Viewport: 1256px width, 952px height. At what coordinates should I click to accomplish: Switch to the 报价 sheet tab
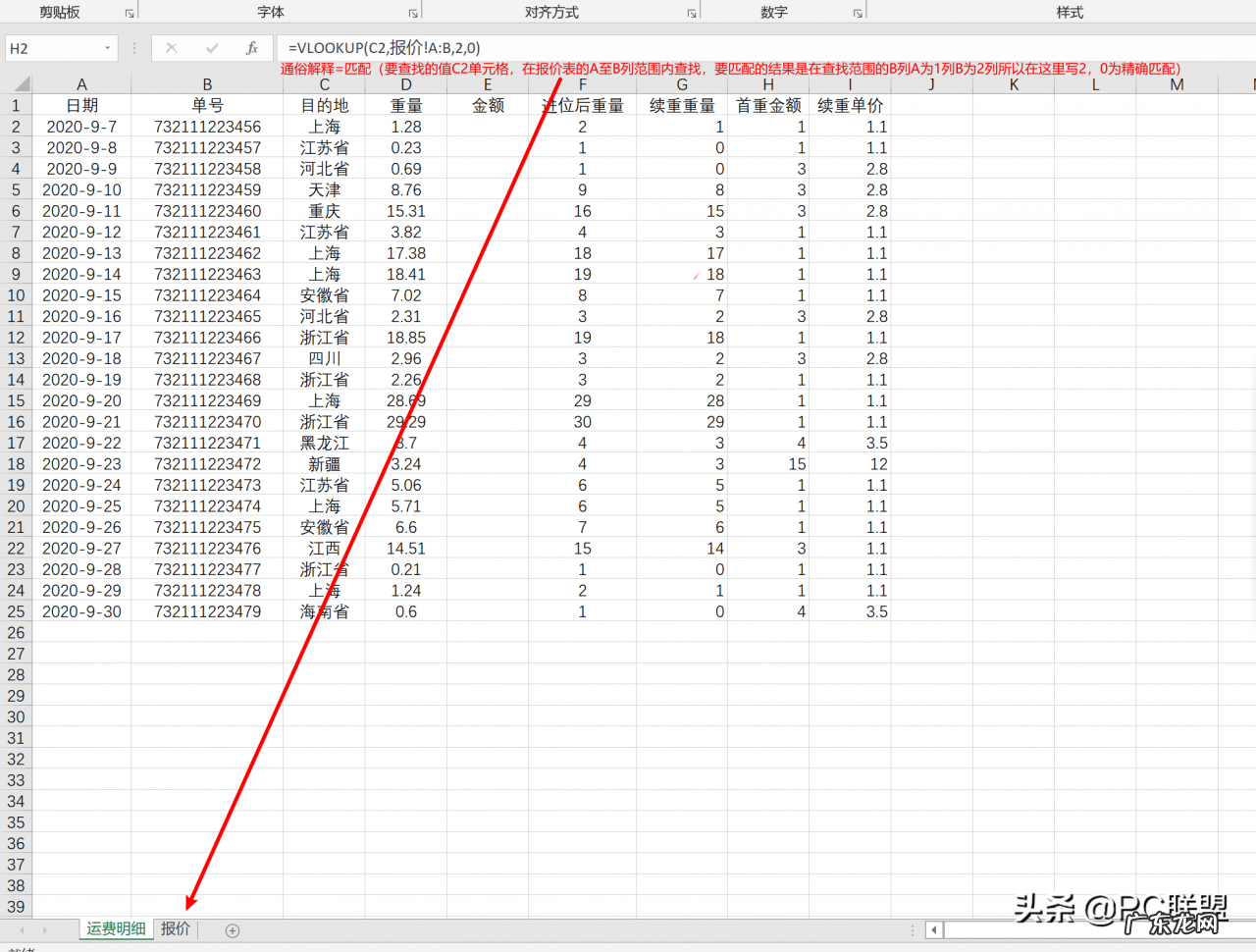pos(175,928)
